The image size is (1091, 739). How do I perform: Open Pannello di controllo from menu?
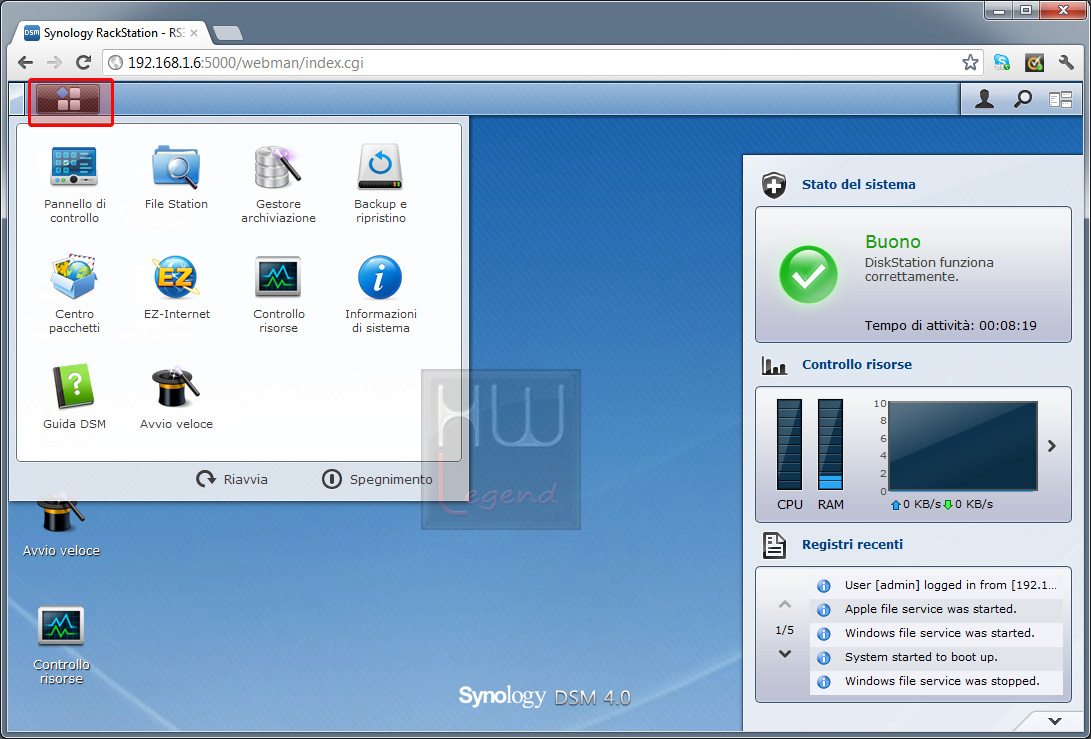(x=74, y=184)
